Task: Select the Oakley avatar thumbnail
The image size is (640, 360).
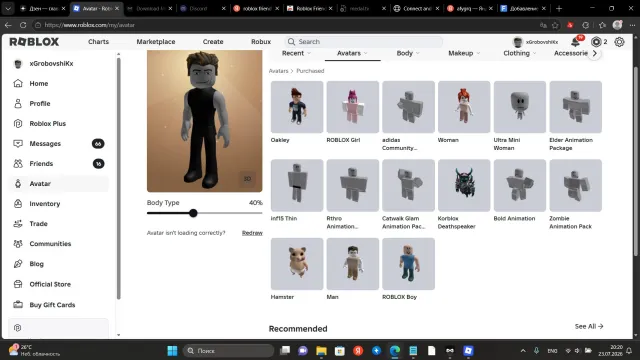Action: [x=297, y=107]
